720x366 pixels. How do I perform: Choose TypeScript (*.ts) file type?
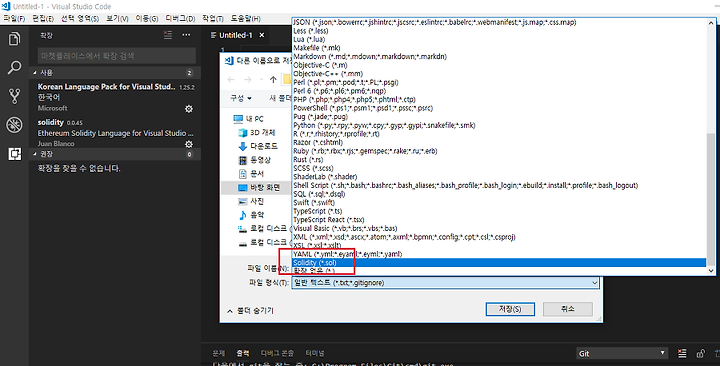coord(499,211)
